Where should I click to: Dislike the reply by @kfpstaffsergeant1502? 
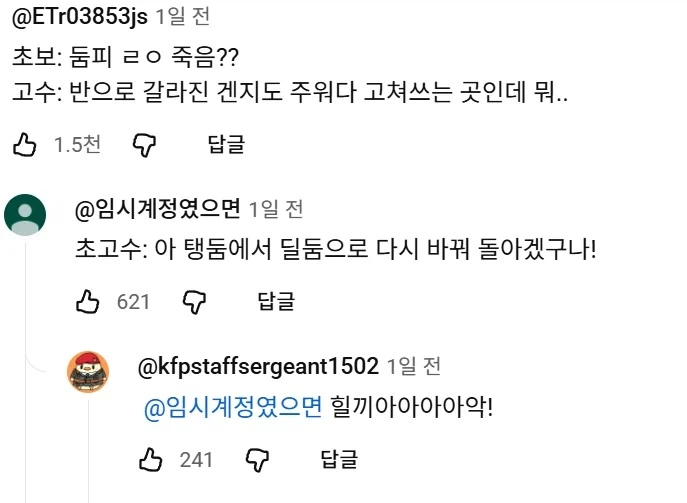point(257,459)
